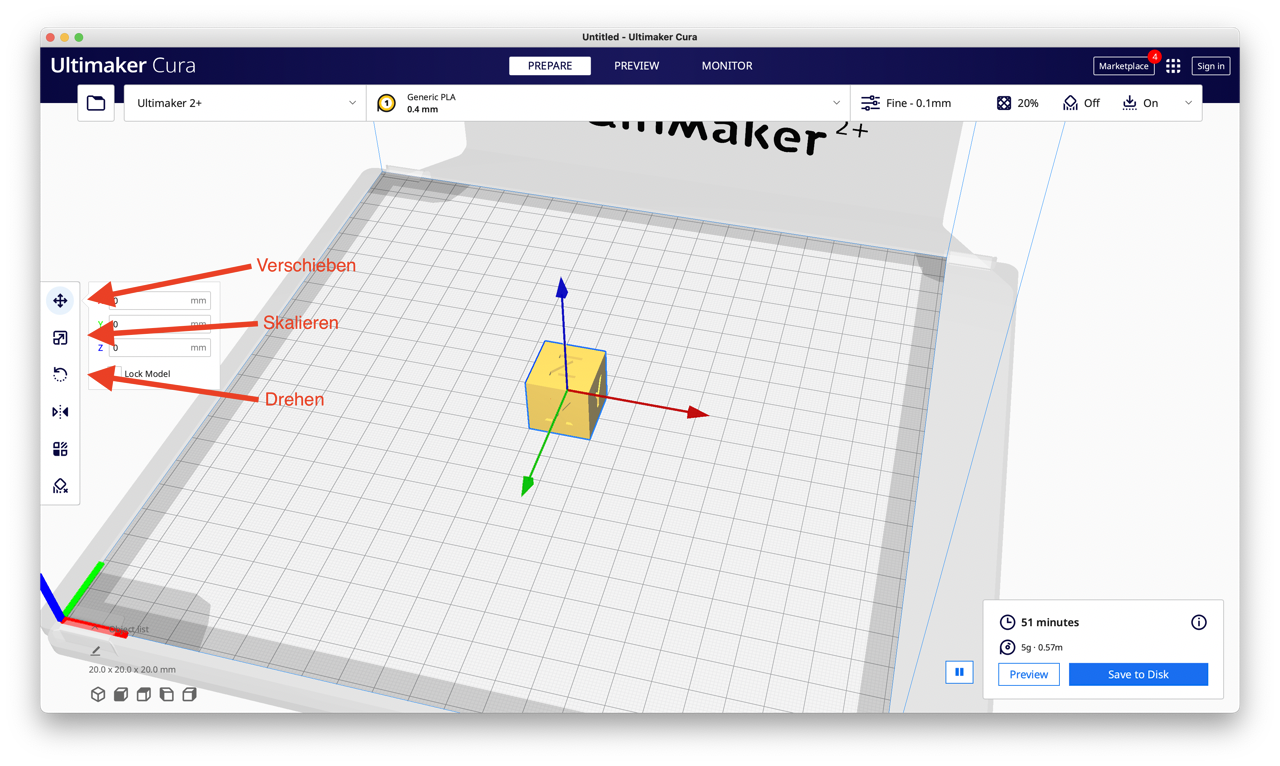Select the Move tool
This screenshot has width=1280, height=766.
point(60,301)
